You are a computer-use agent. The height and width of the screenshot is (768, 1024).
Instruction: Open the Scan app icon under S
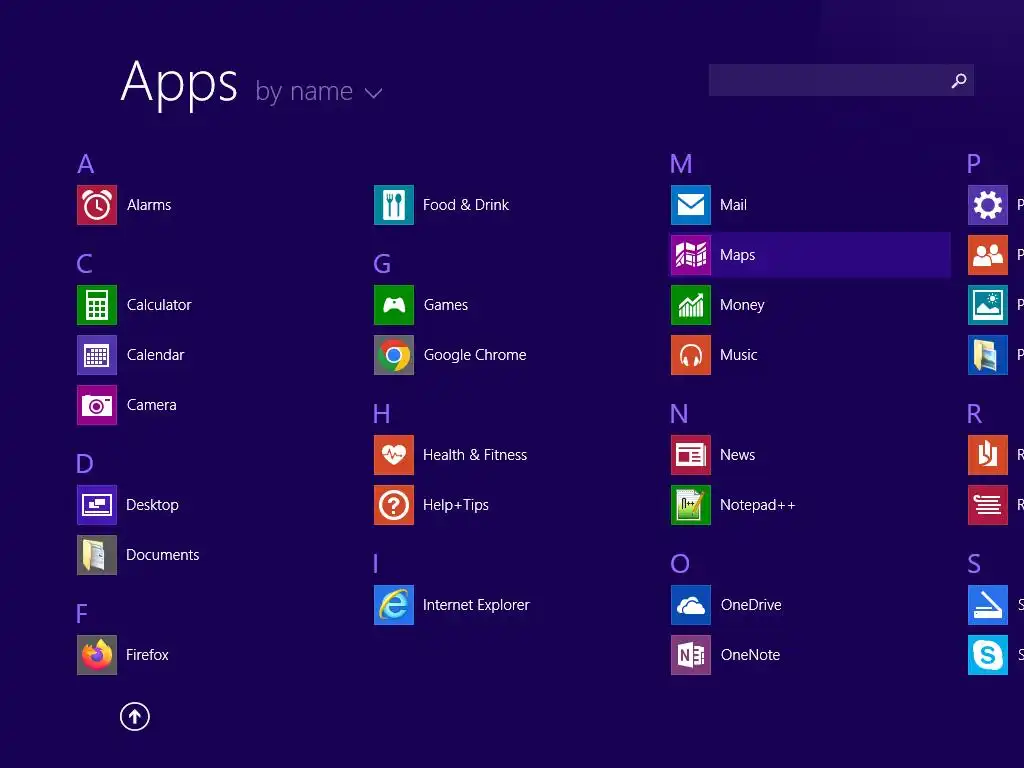pyautogui.click(x=988, y=605)
